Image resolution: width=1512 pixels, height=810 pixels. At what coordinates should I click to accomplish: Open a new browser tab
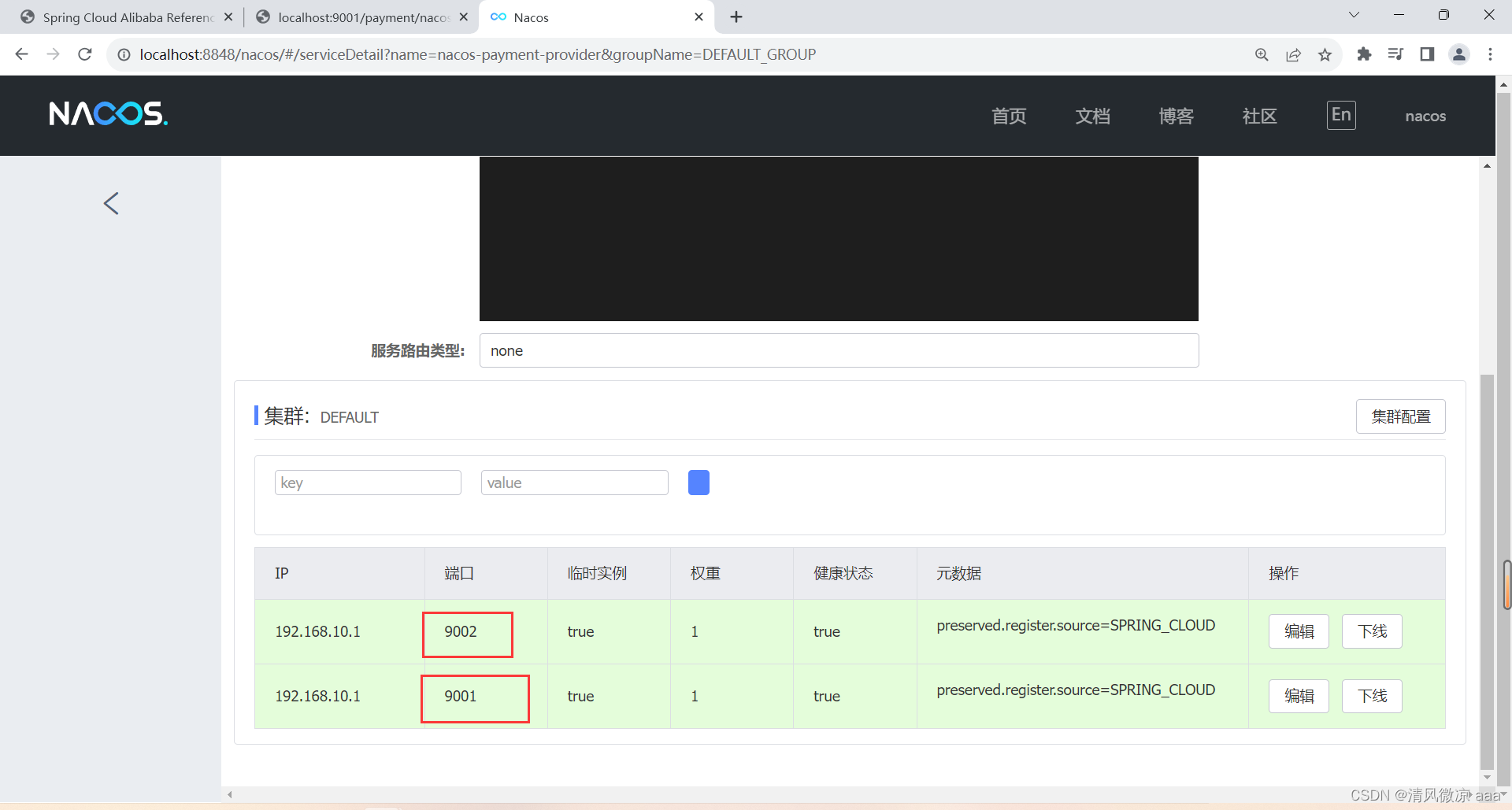[x=736, y=17]
